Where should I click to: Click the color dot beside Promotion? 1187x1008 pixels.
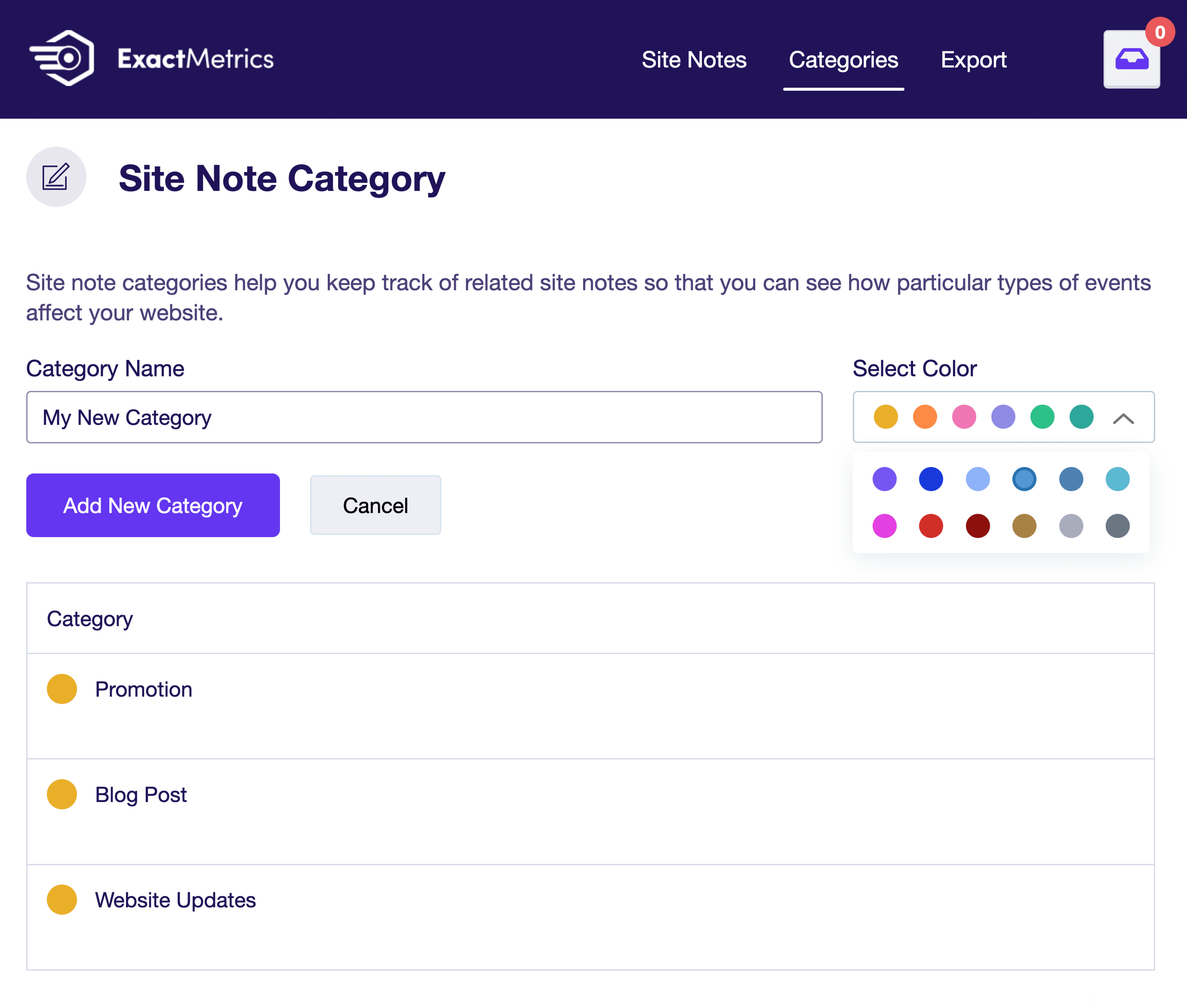(62, 688)
